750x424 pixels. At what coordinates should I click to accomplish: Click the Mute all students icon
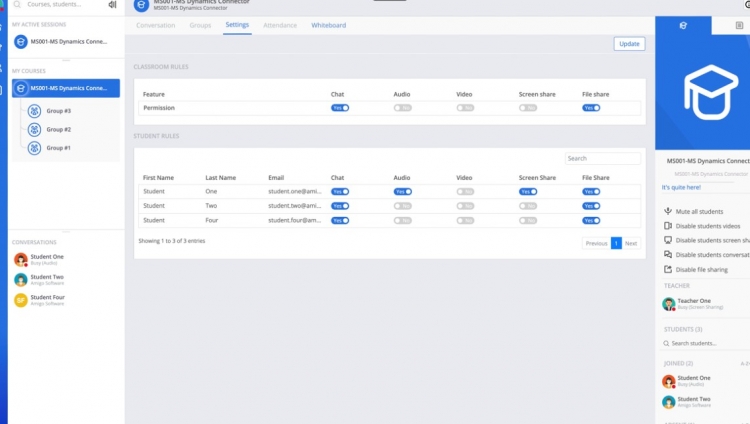pyautogui.click(x=667, y=211)
